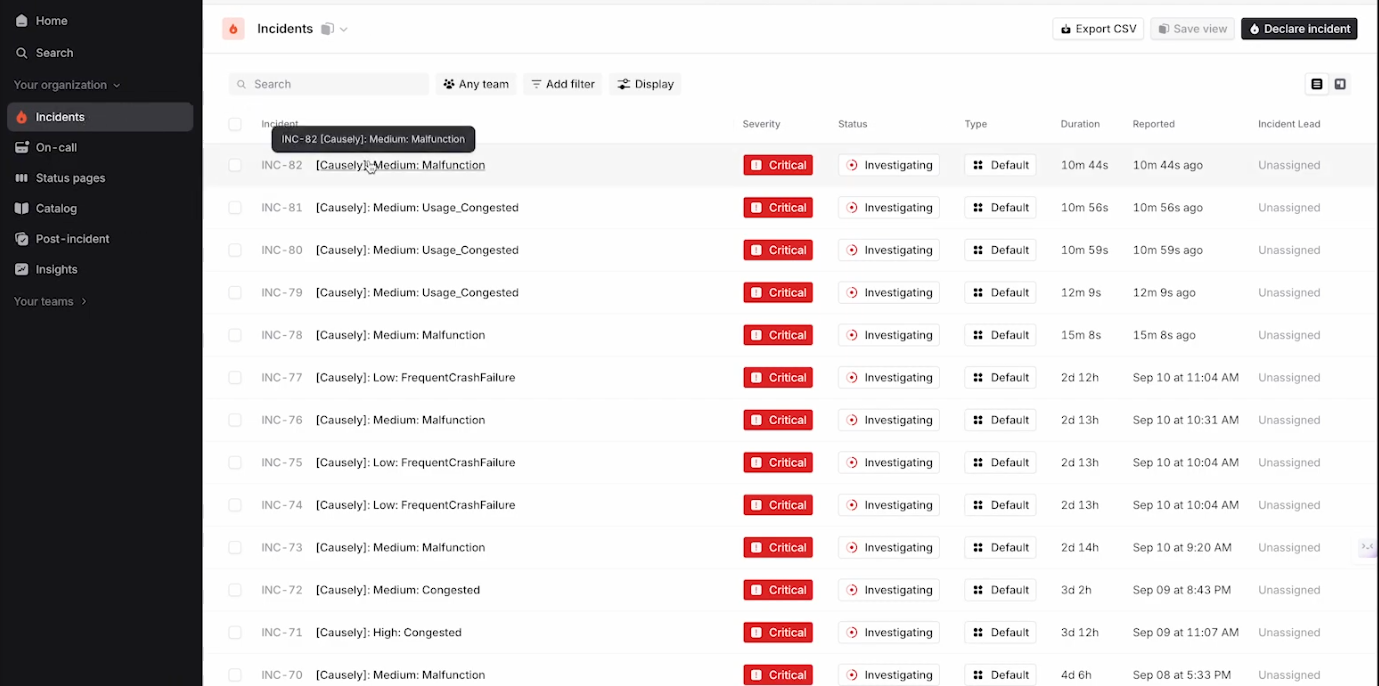
Task: Click inside the Search incidents field
Action: (x=329, y=84)
